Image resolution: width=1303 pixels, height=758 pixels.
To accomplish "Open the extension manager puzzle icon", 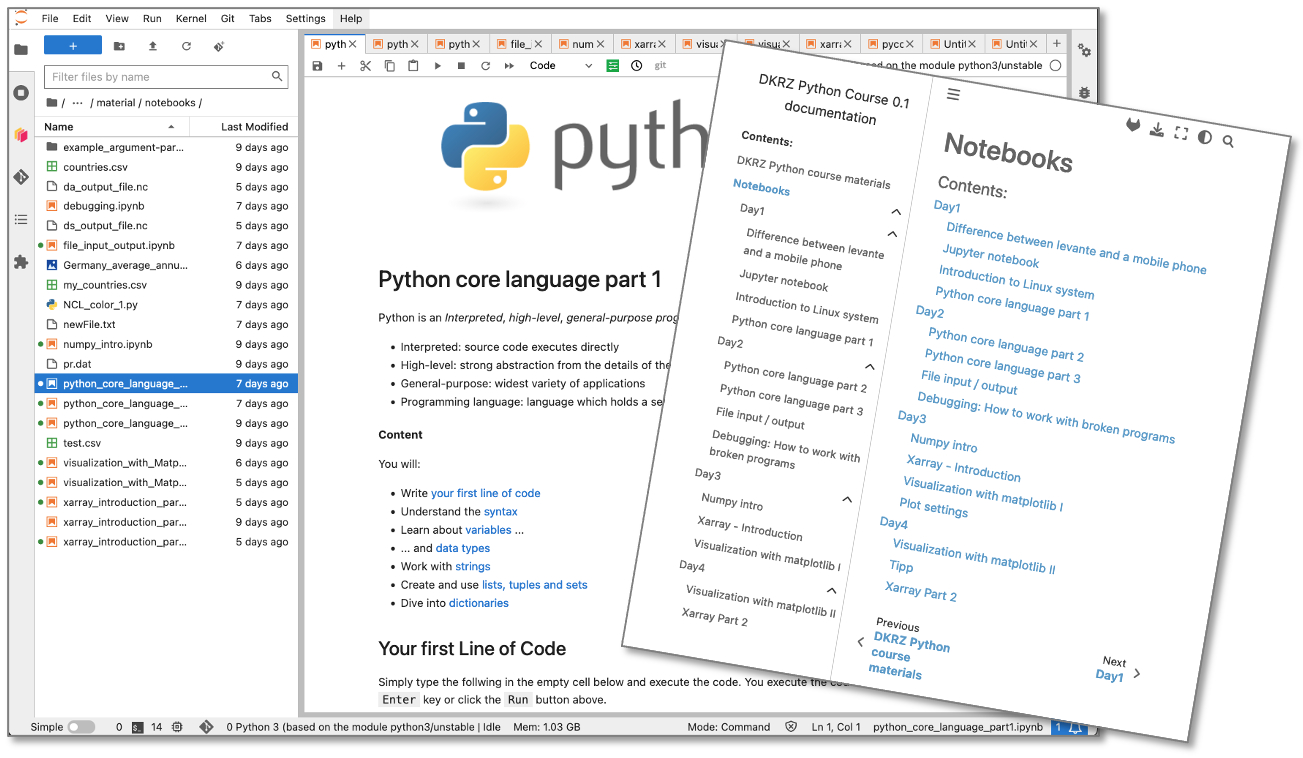I will pyautogui.click(x=20, y=262).
